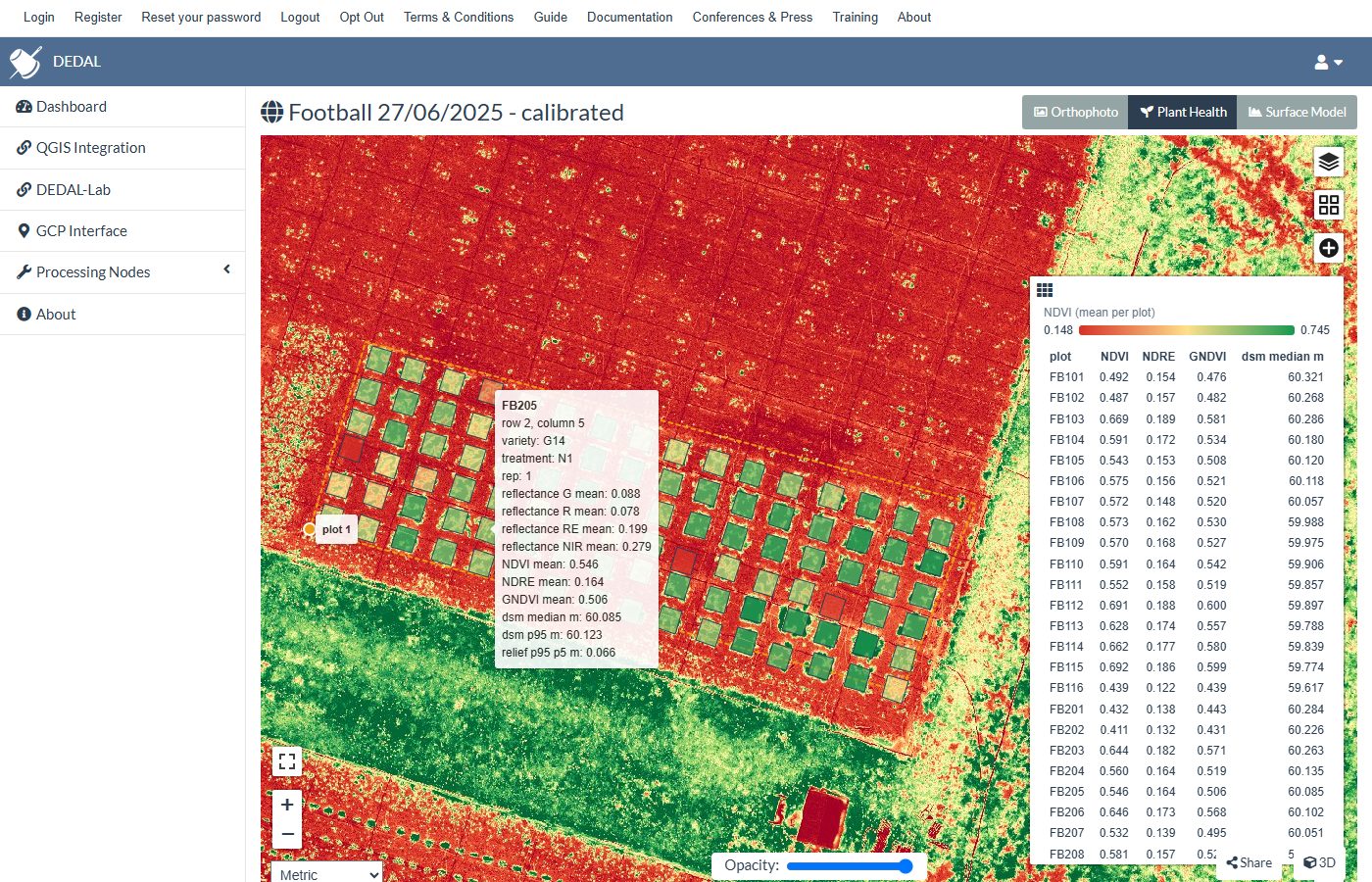Click the GNDVI column header
The width and height of the screenshot is (1372, 882).
[1207, 357]
